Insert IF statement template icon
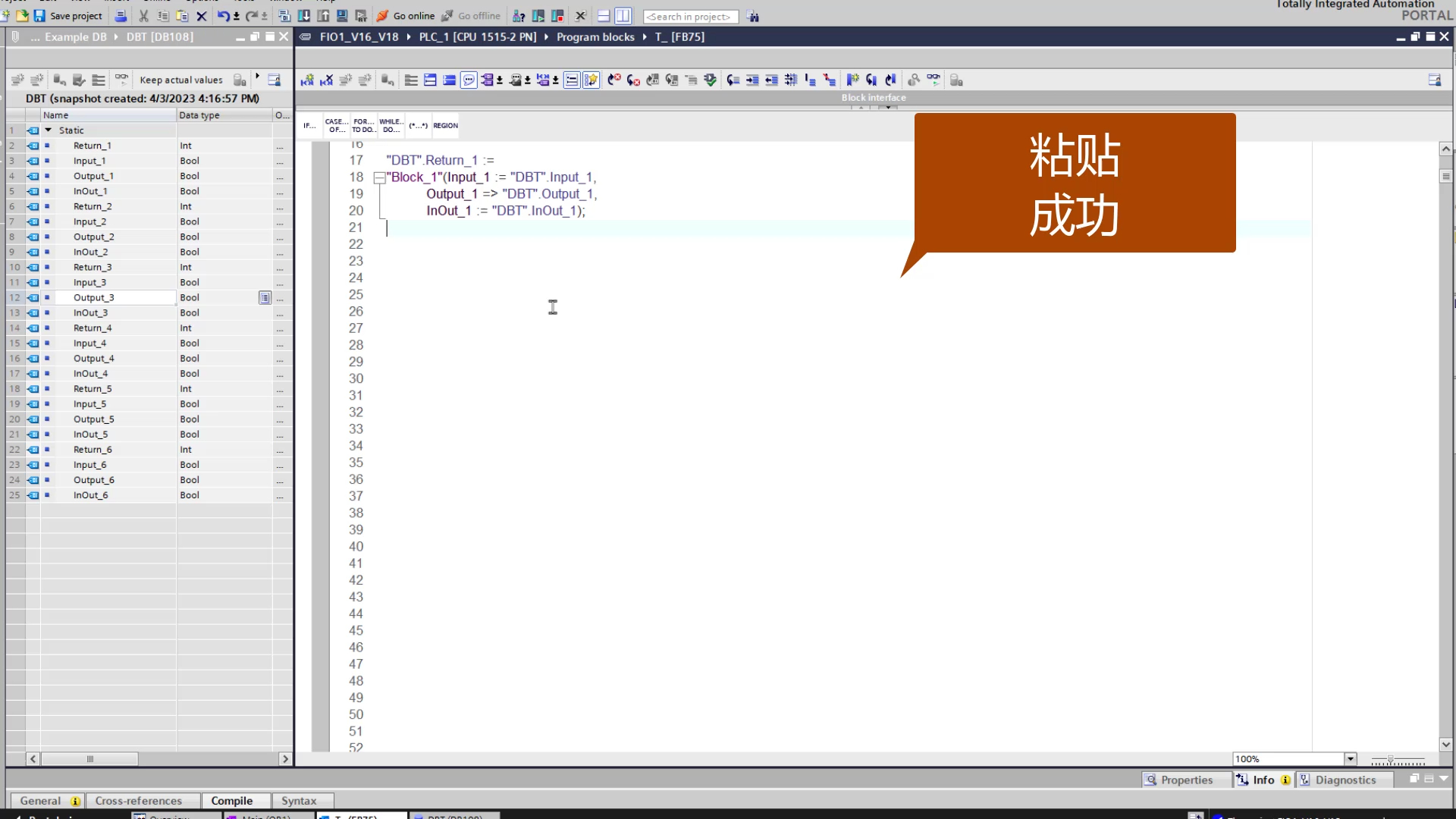Screen dimensions: 1456x819 tap(309, 126)
